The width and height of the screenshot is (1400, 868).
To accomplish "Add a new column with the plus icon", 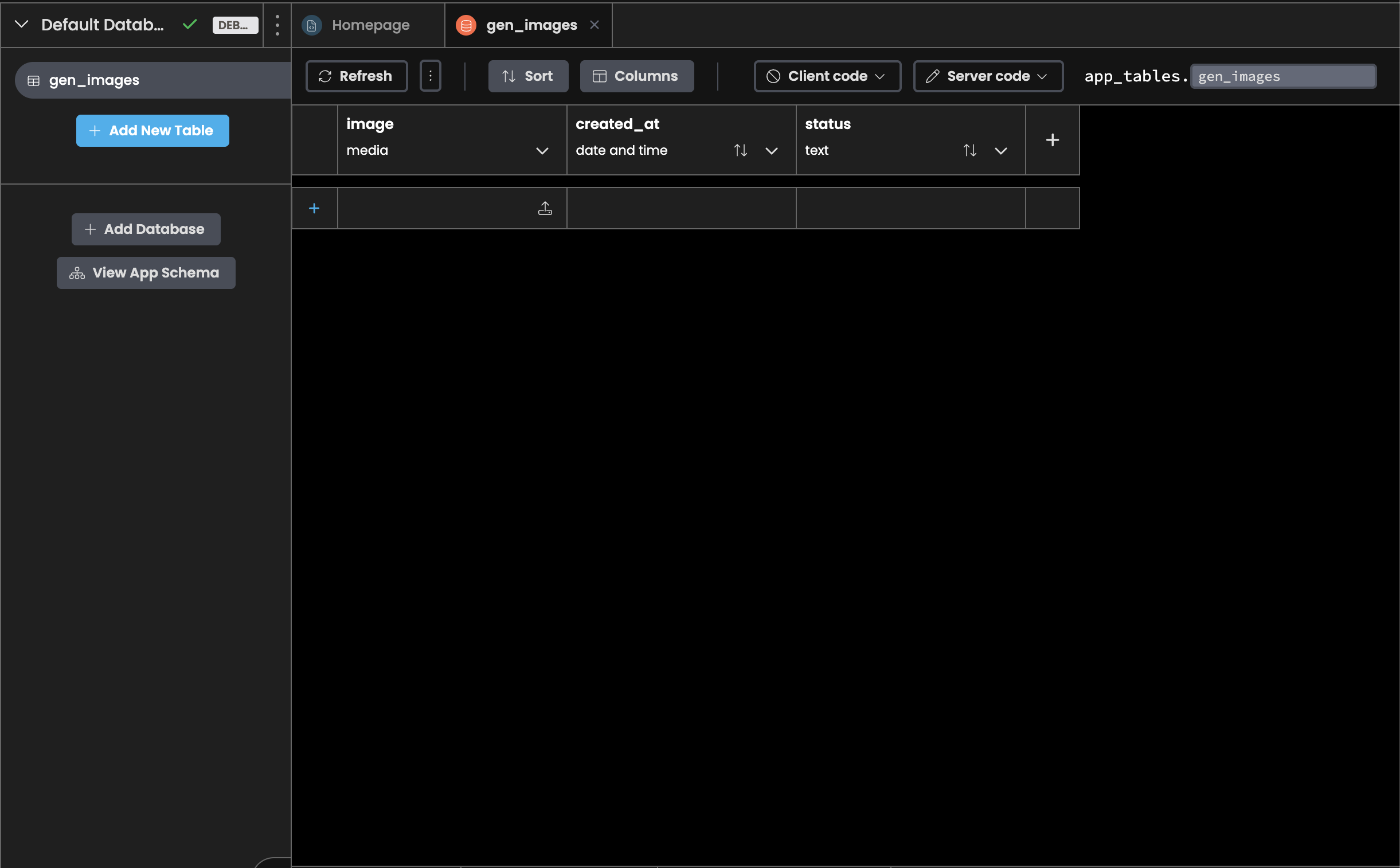I will pos(1052,139).
